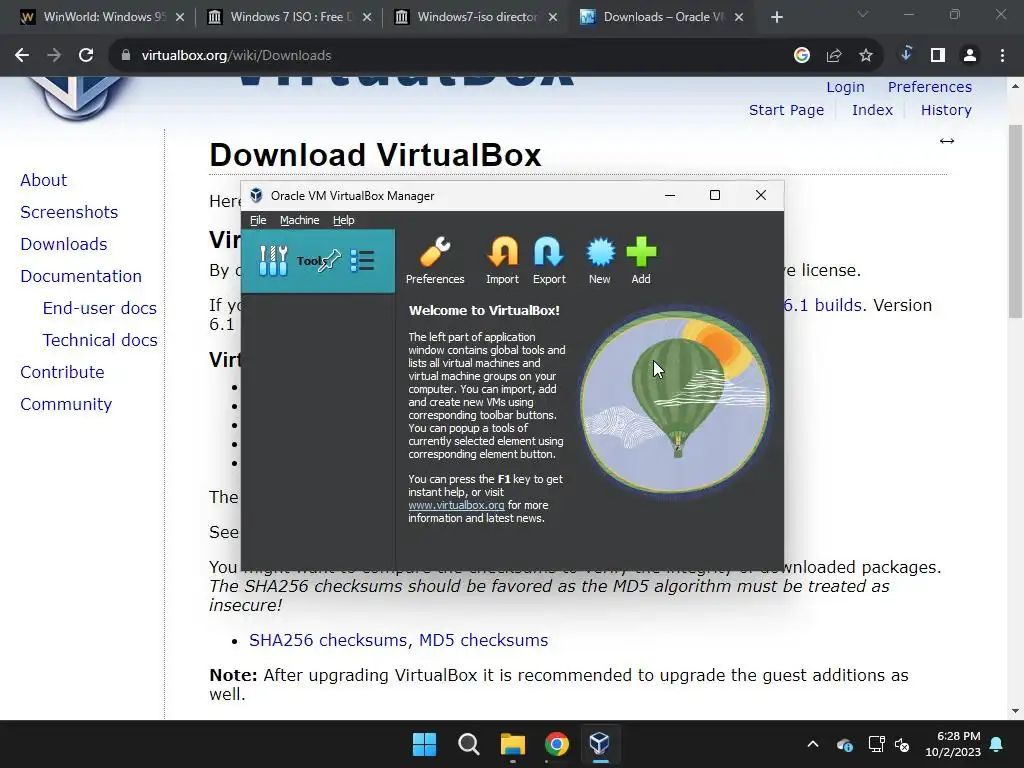1024x768 pixels.
Task: Open Technical docs link
Action: (100, 340)
